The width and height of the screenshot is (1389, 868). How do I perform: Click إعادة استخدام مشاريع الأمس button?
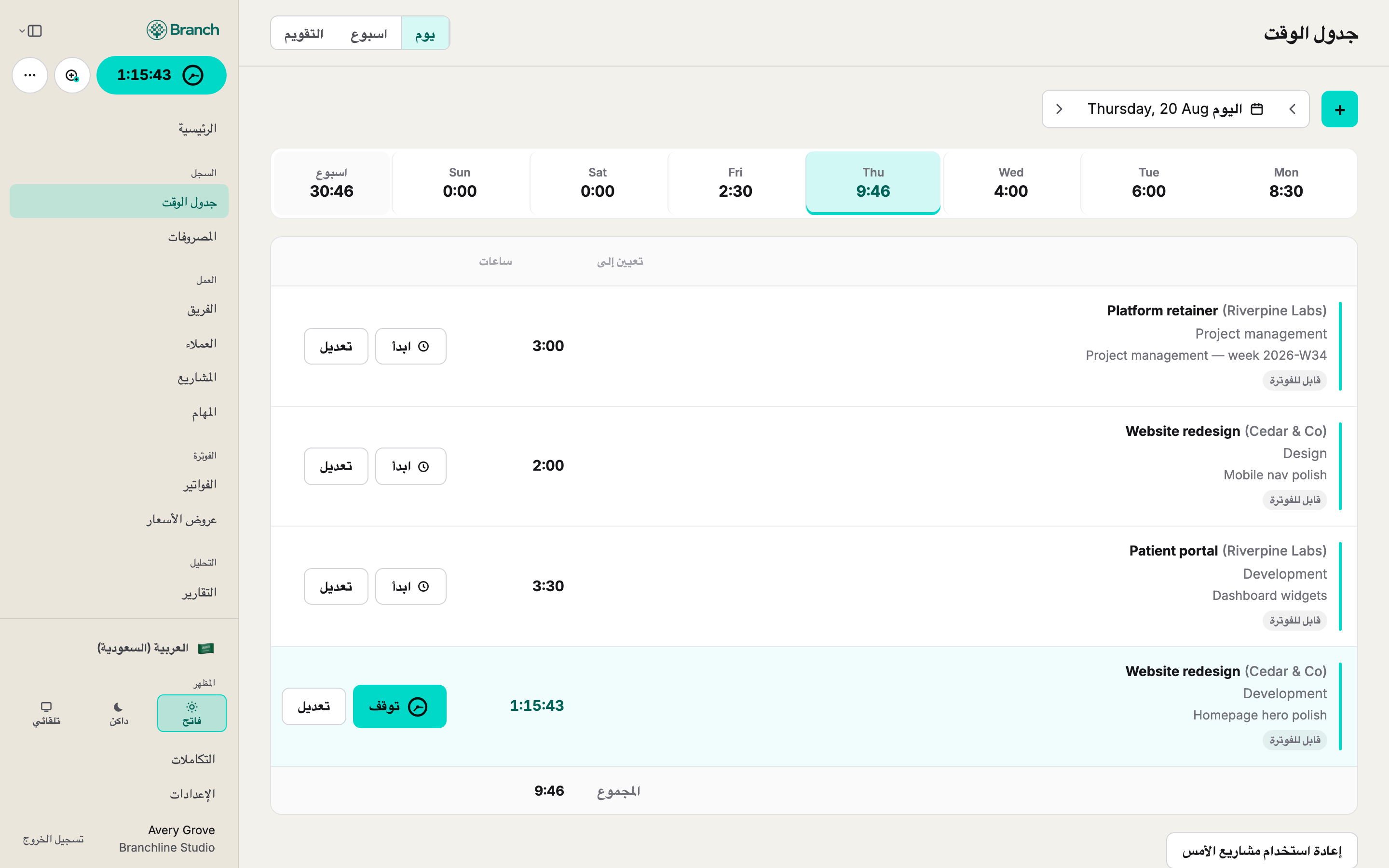click(x=1262, y=850)
